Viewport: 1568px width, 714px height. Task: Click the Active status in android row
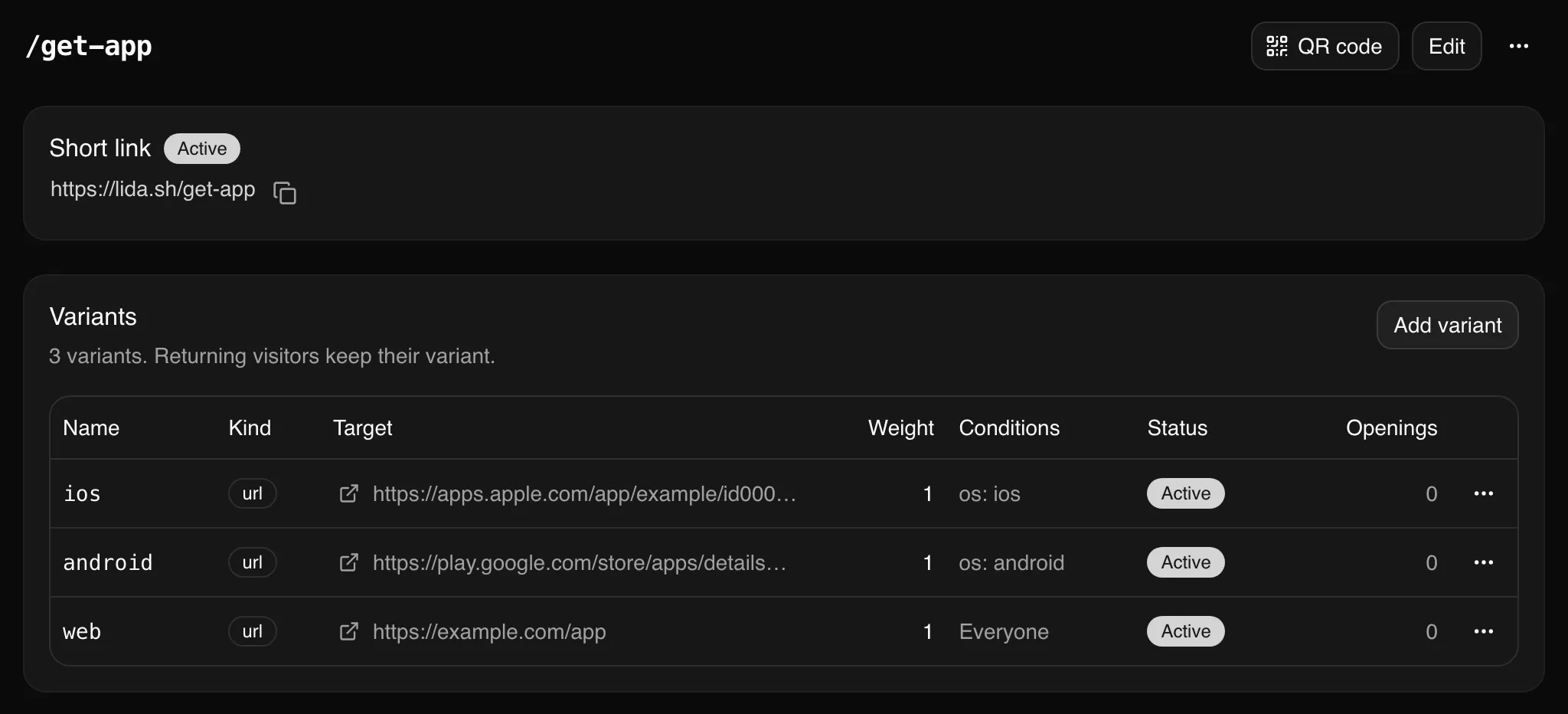tap(1185, 562)
